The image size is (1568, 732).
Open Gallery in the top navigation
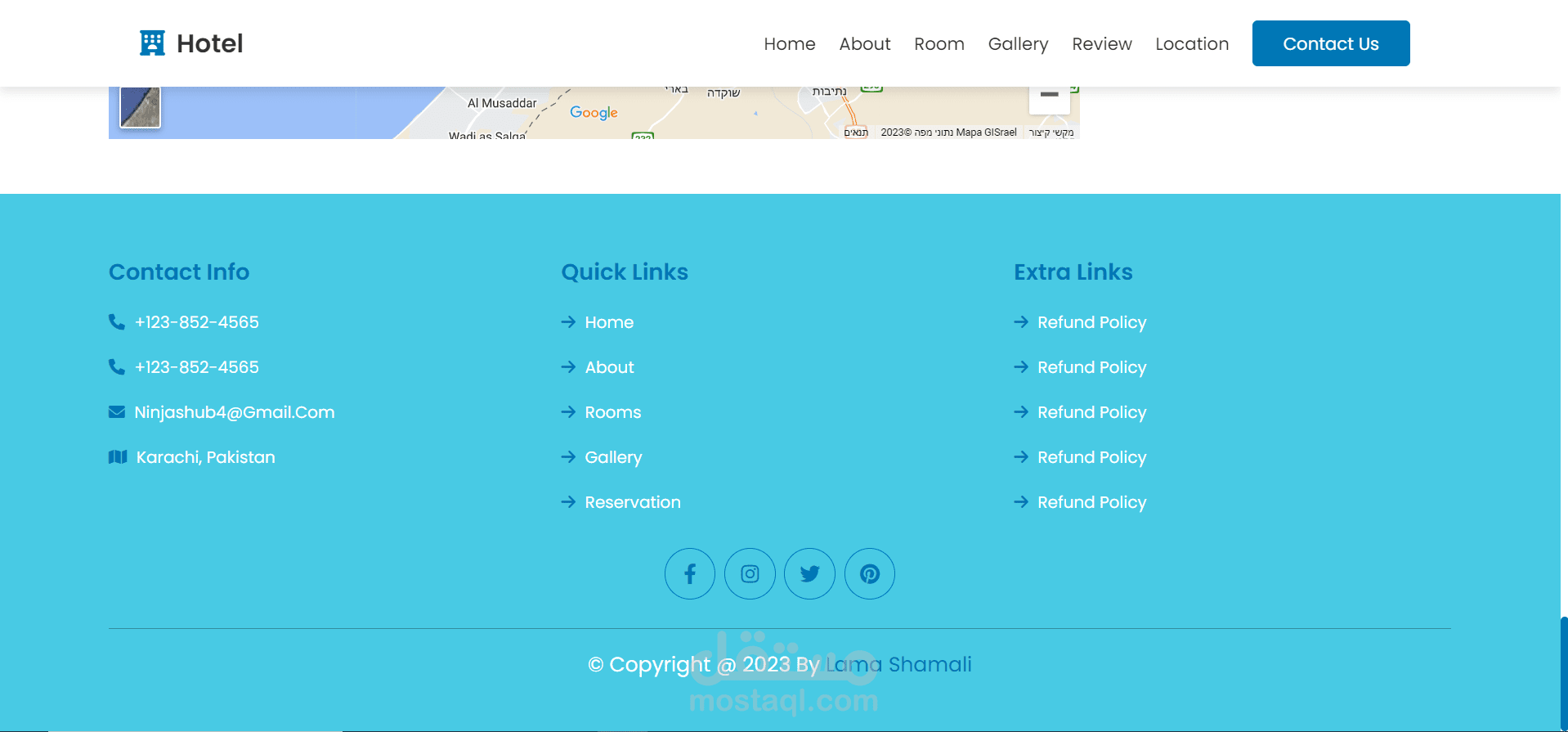coord(1018,44)
